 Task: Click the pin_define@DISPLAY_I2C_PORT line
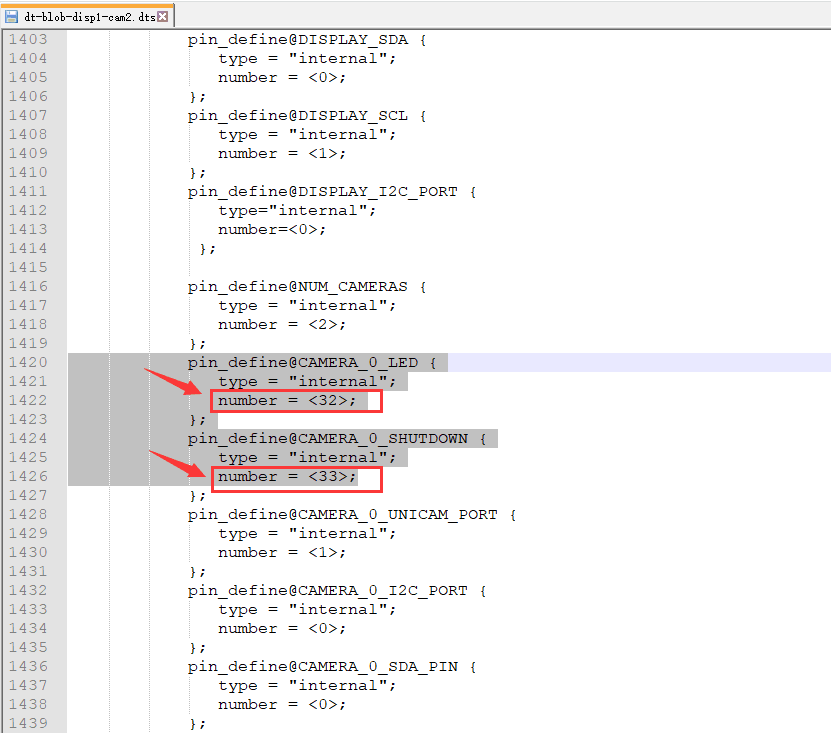tap(332, 191)
